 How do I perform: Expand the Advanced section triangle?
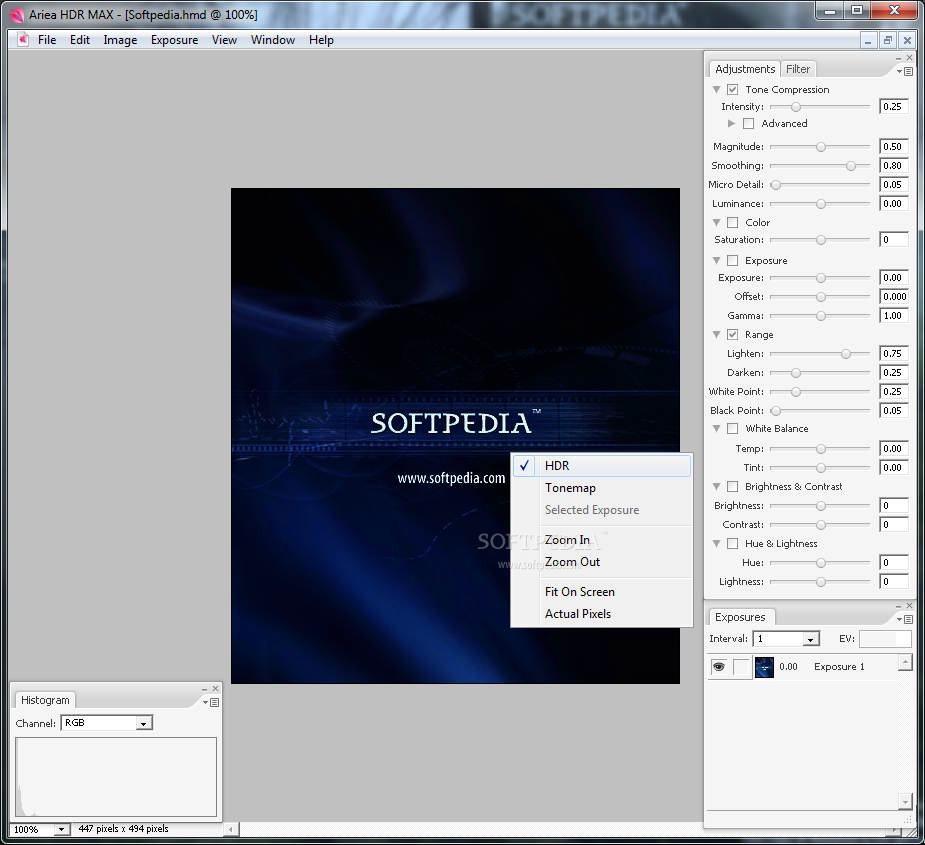[732, 123]
